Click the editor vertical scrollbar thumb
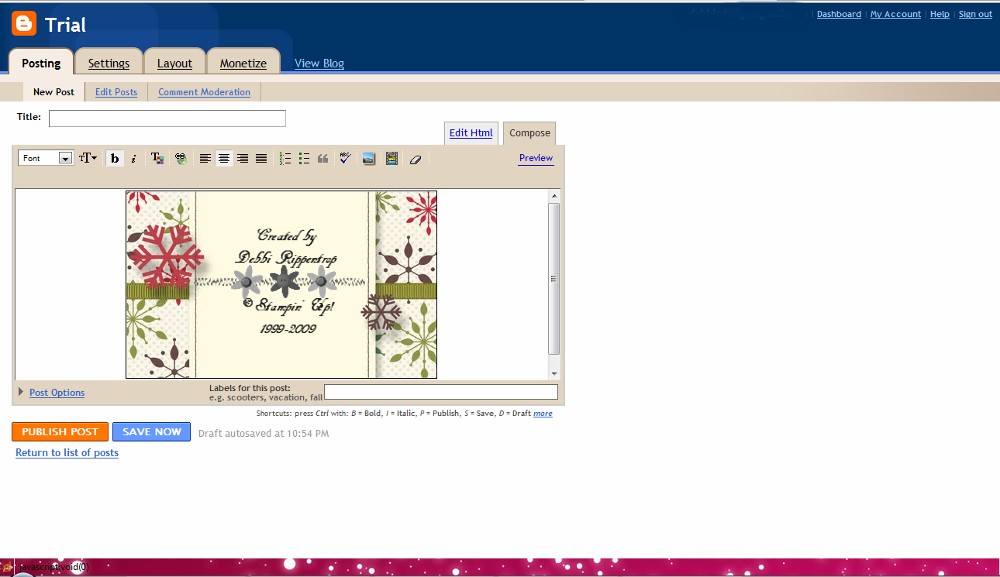Screen dimensions: 1000x577 (x=554, y=279)
